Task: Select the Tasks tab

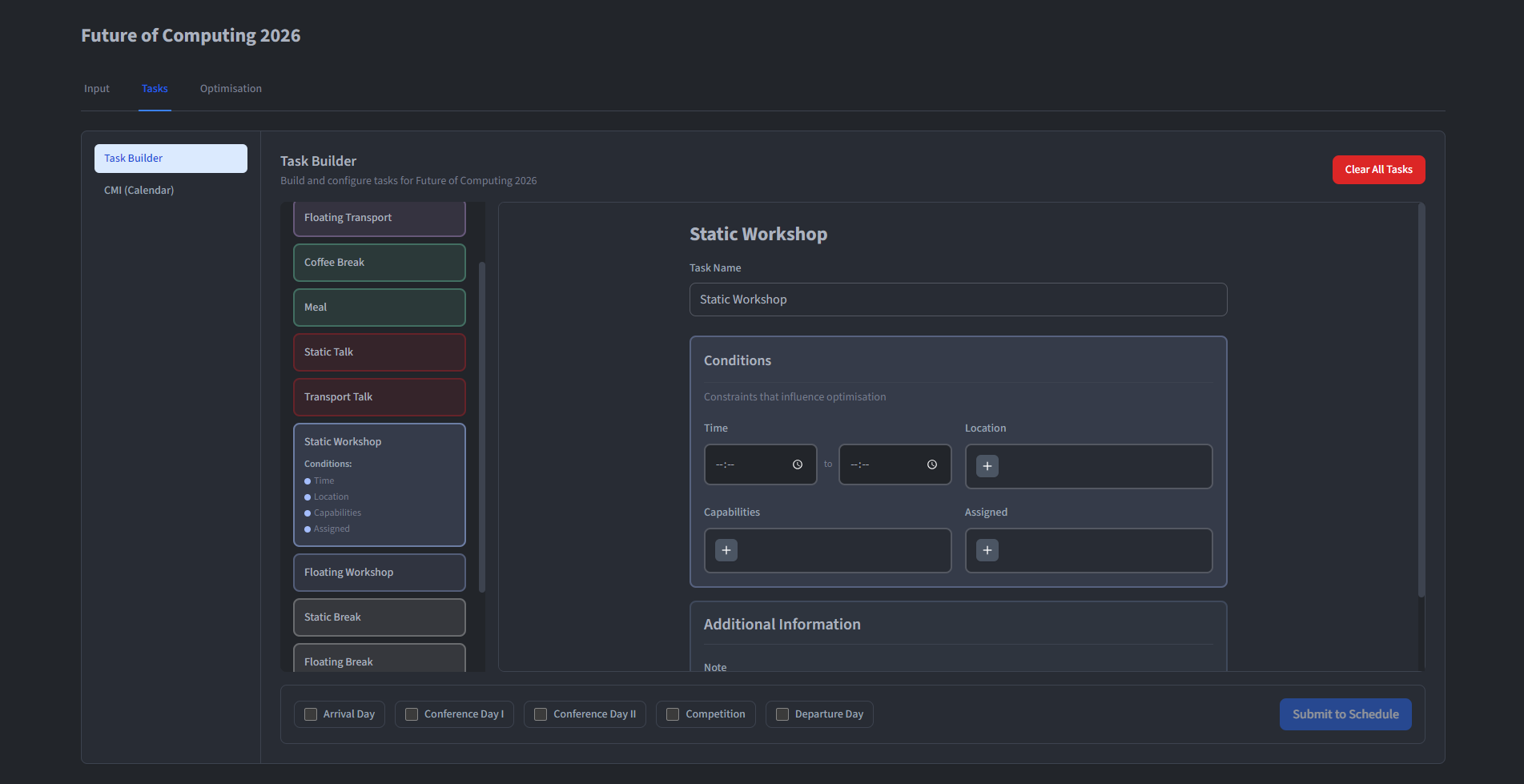Action: tap(155, 89)
